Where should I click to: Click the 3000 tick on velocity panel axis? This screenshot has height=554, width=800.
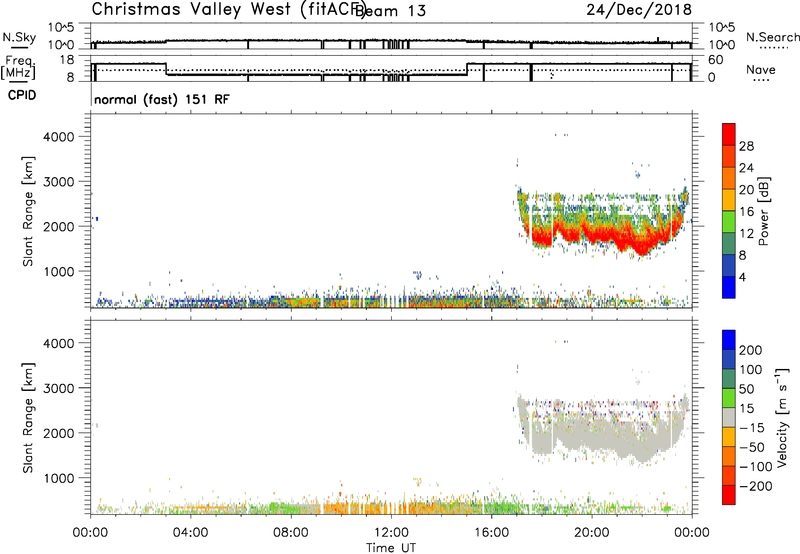tap(58, 388)
